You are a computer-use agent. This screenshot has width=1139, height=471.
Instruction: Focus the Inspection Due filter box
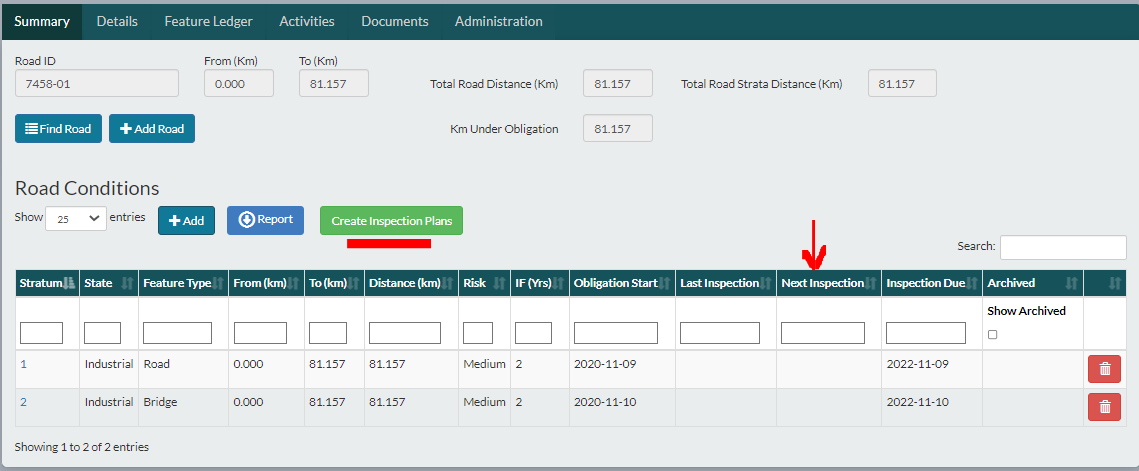click(926, 333)
